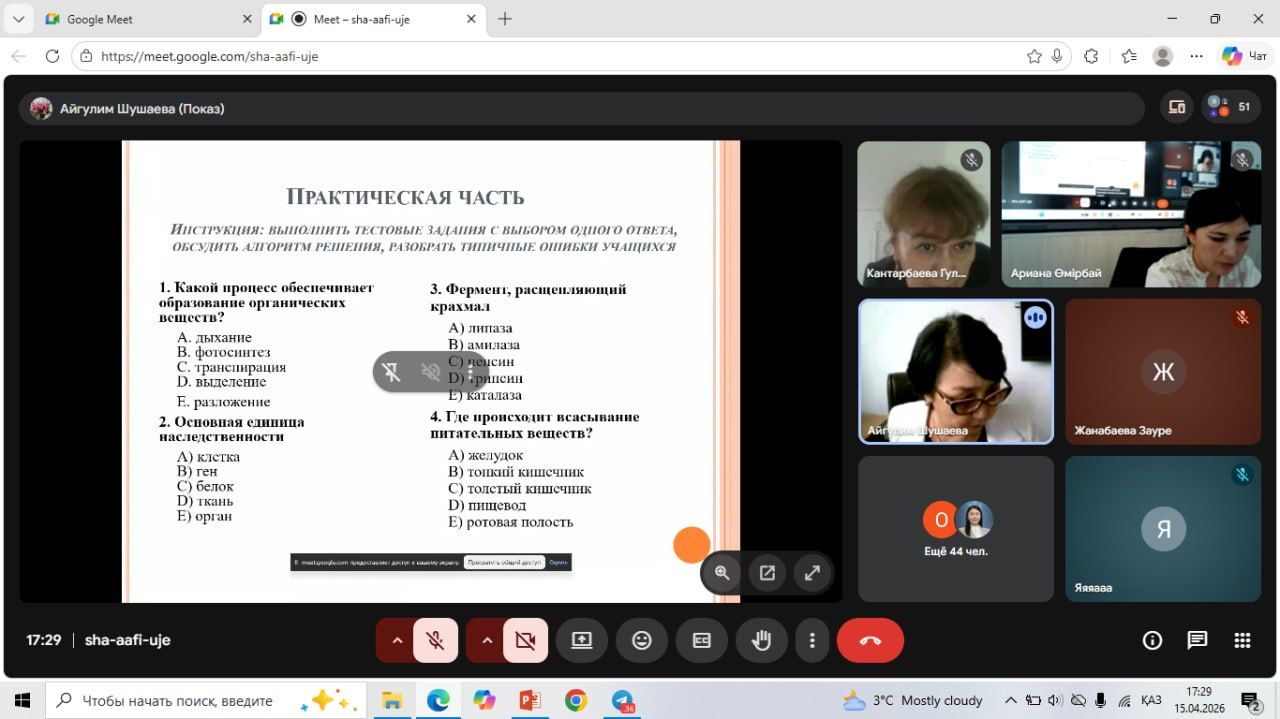The height and width of the screenshot is (719, 1280).
Task: Click the zoom magnifier on presentation
Action: [722, 573]
